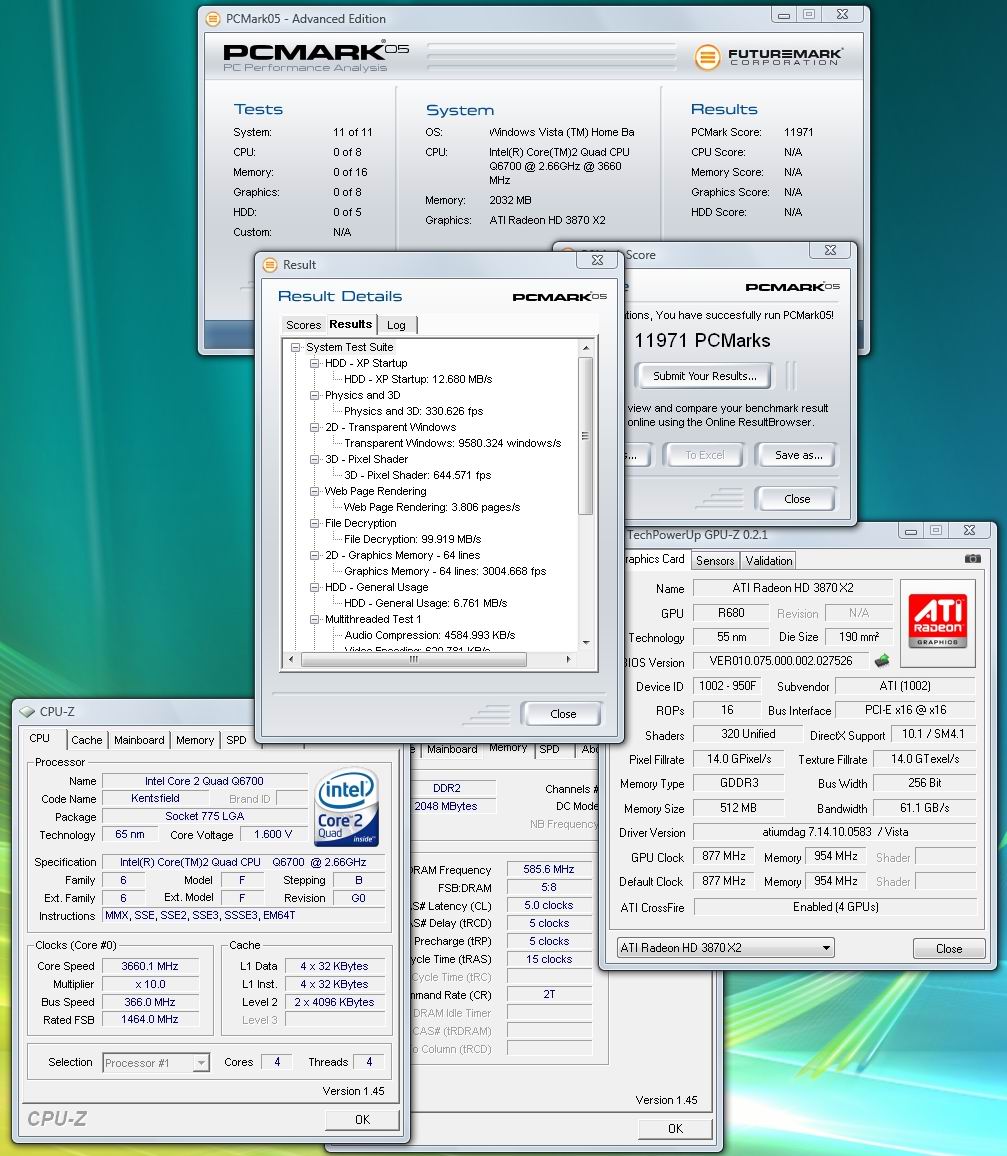Click the Futuremark logo in PCMark05 window
The width and height of the screenshot is (1007, 1156).
point(769,57)
